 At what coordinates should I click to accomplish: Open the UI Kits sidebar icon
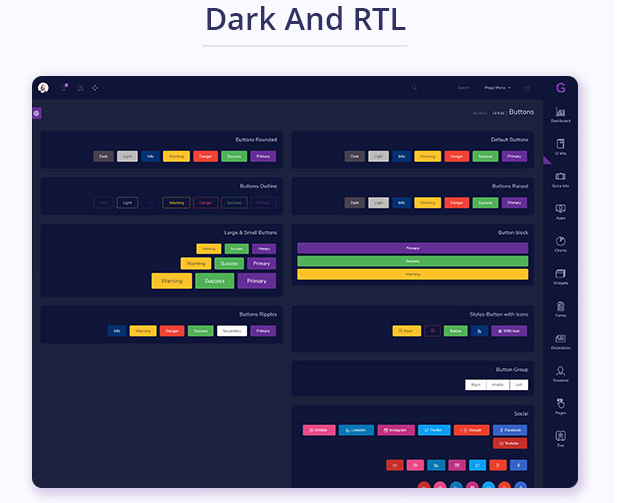pos(560,145)
